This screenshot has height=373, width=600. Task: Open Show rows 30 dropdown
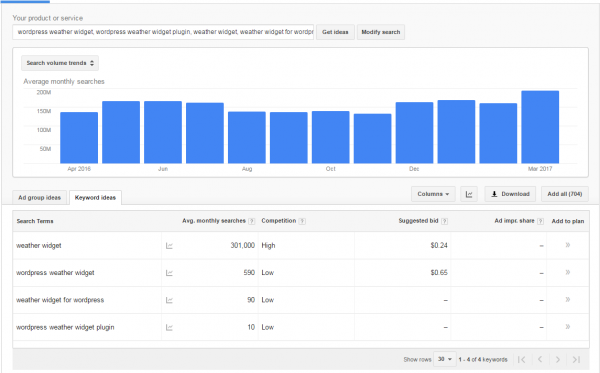[x=445, y=359]
